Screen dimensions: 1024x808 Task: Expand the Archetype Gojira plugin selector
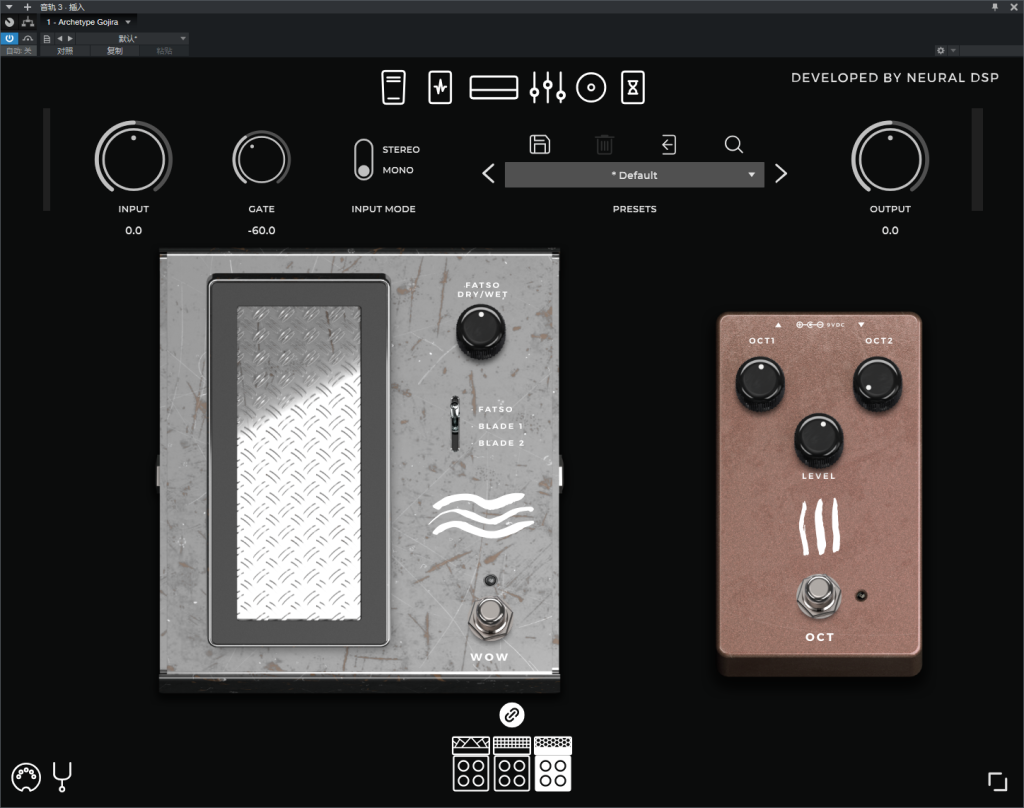[x=88, y=22]
